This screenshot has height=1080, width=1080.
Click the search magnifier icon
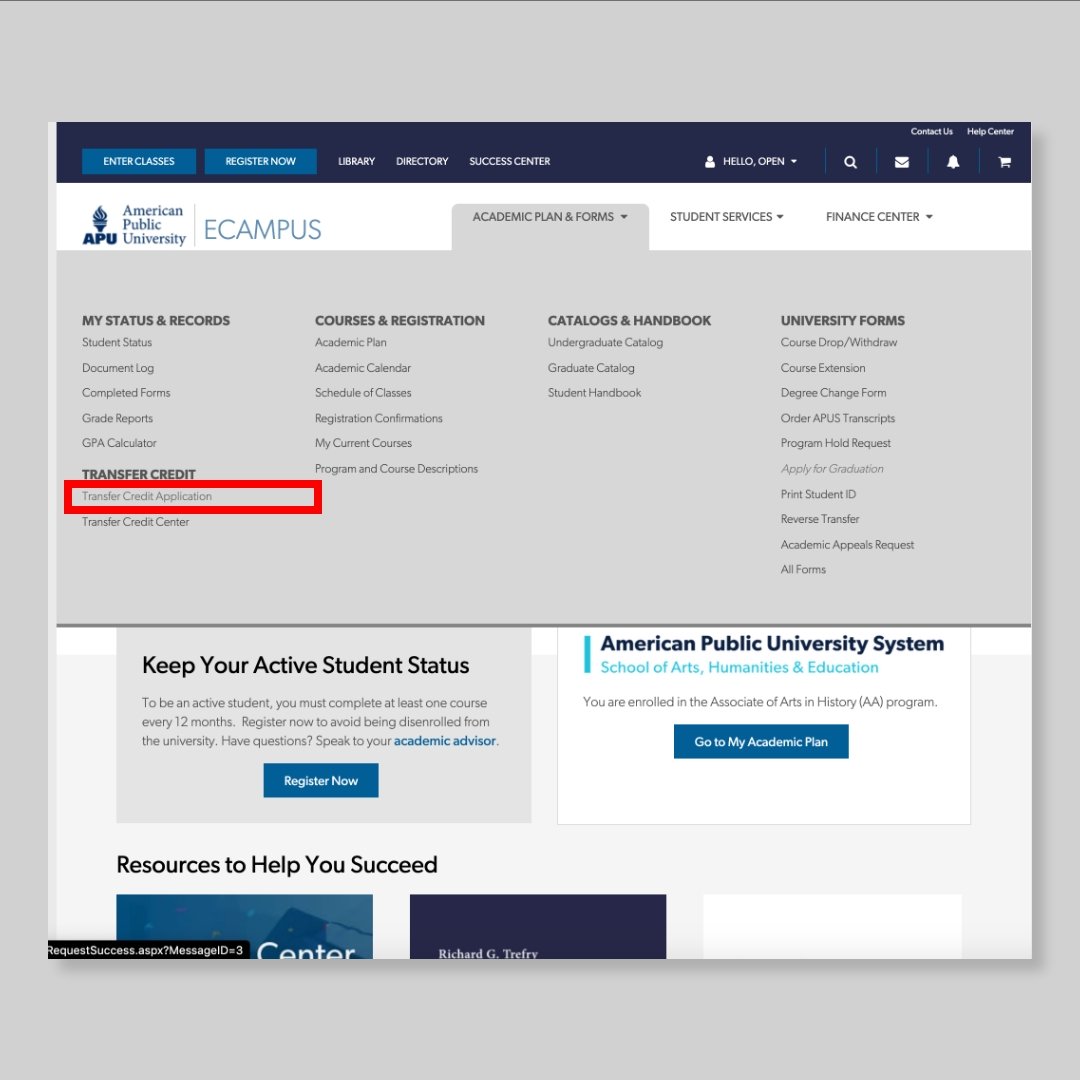pos(850,162)
